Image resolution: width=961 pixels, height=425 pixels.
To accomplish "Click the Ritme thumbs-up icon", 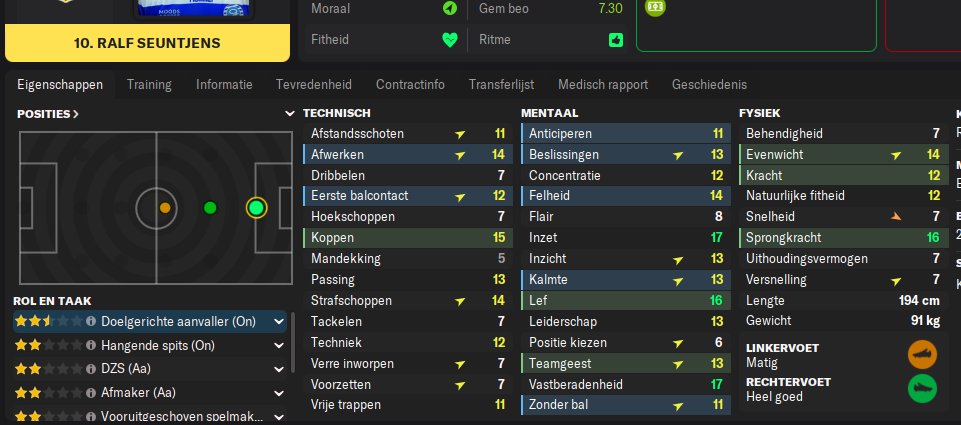I will click(x=615, y=41).
